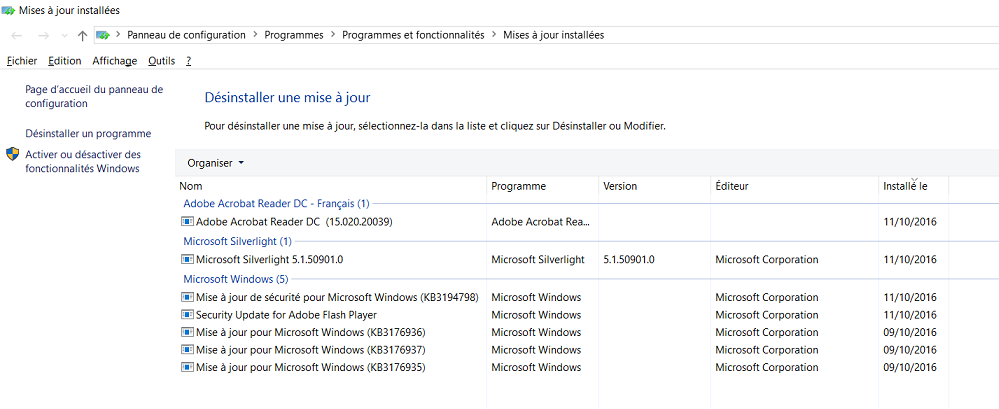Click icon of Security Update for Adobe Flash

coord(187,315)
